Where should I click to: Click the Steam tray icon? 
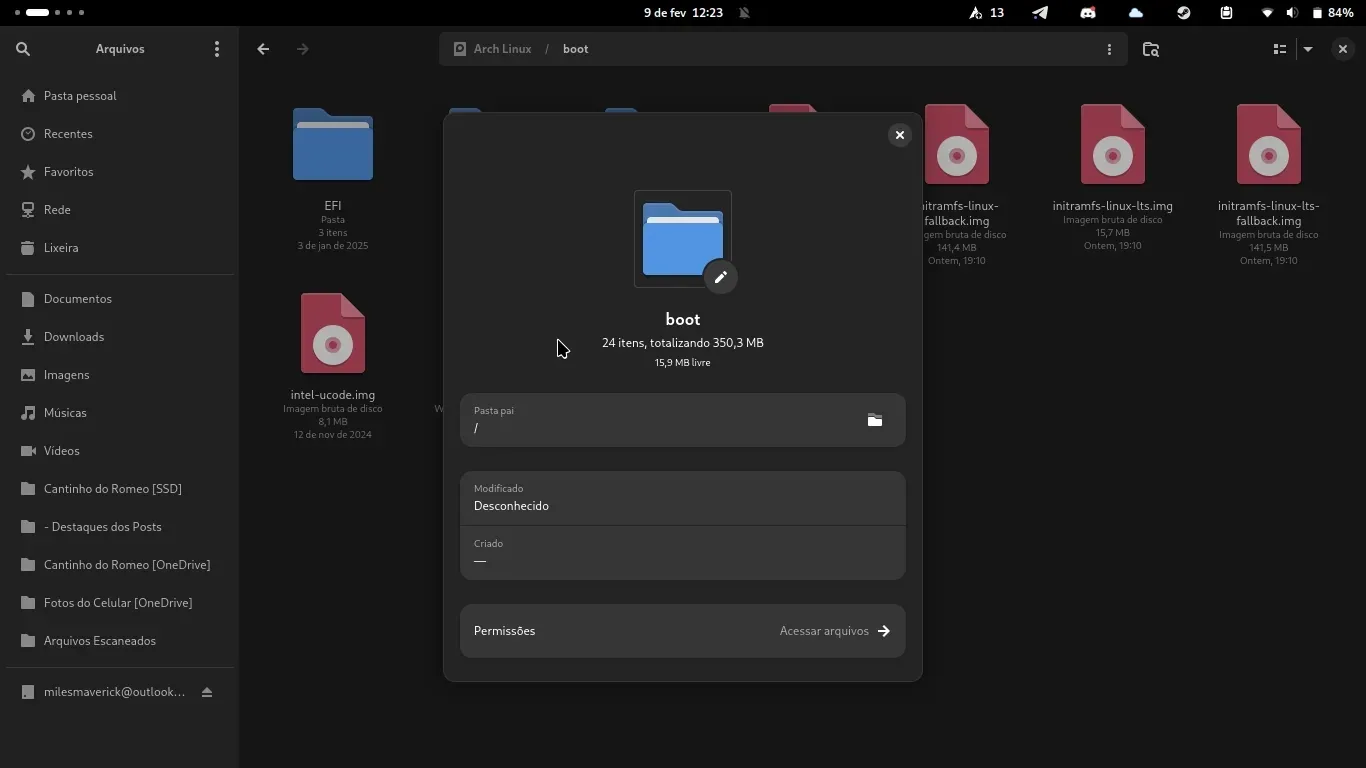pyautogui.click(x=1183, y=13)
